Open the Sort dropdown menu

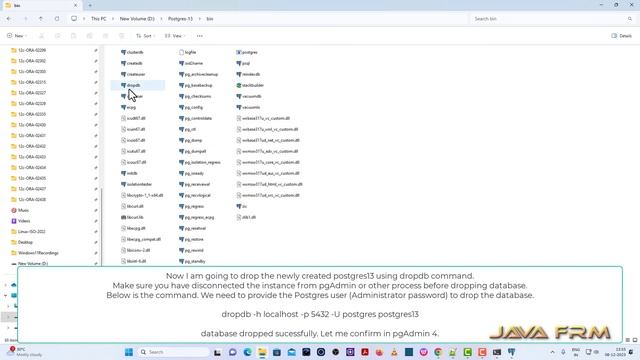click(145, 36)
